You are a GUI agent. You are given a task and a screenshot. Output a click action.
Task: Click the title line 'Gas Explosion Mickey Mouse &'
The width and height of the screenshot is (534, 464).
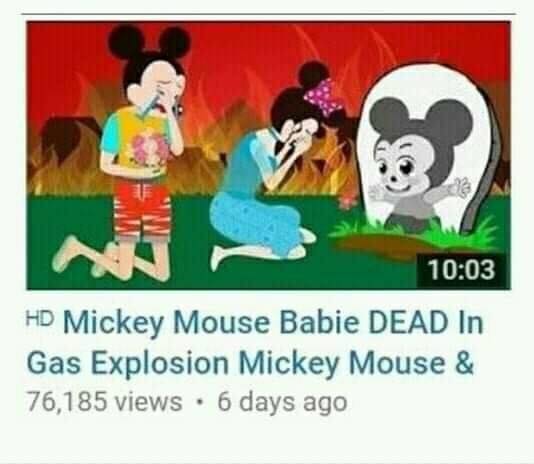coord(250,362)
